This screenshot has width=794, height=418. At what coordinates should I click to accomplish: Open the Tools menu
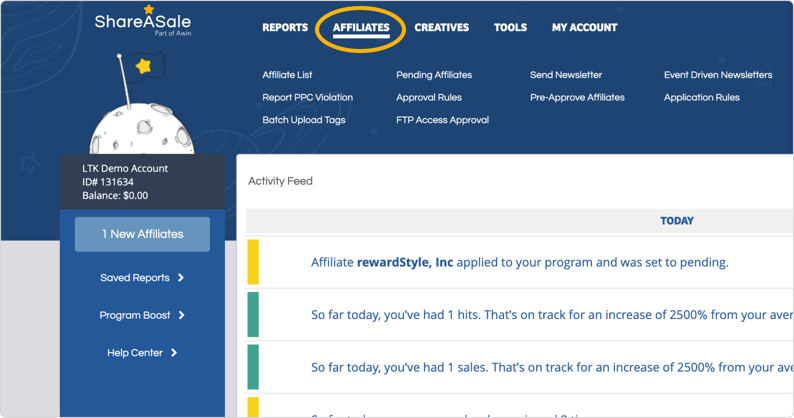pos(510,27)
